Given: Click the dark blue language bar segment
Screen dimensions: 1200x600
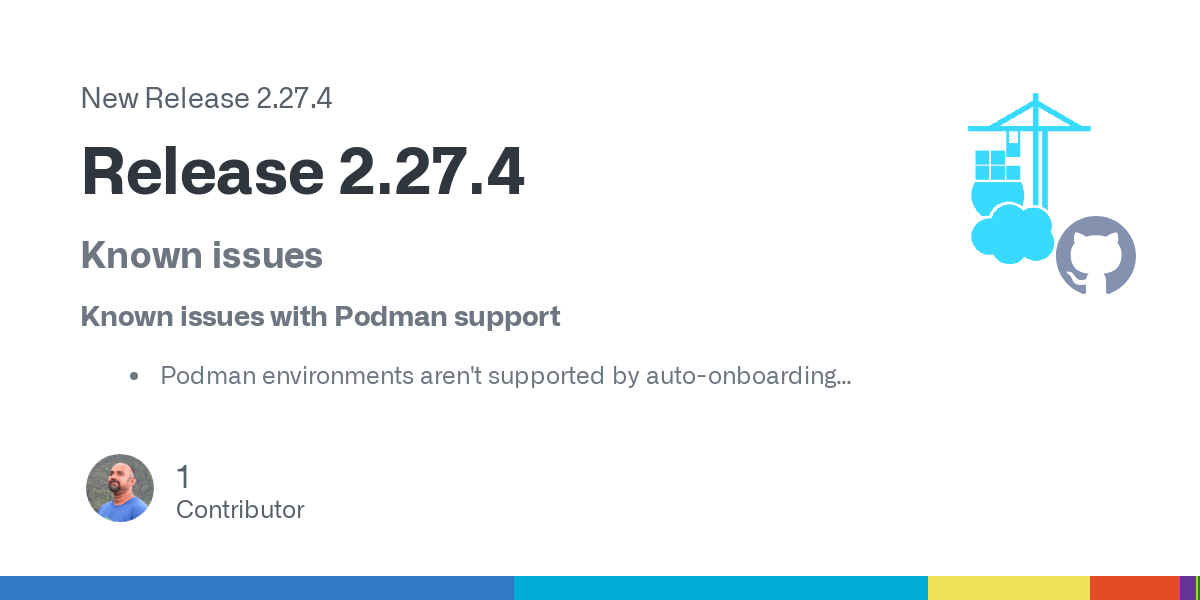Looking at the screenshot, I should [257, 588].
